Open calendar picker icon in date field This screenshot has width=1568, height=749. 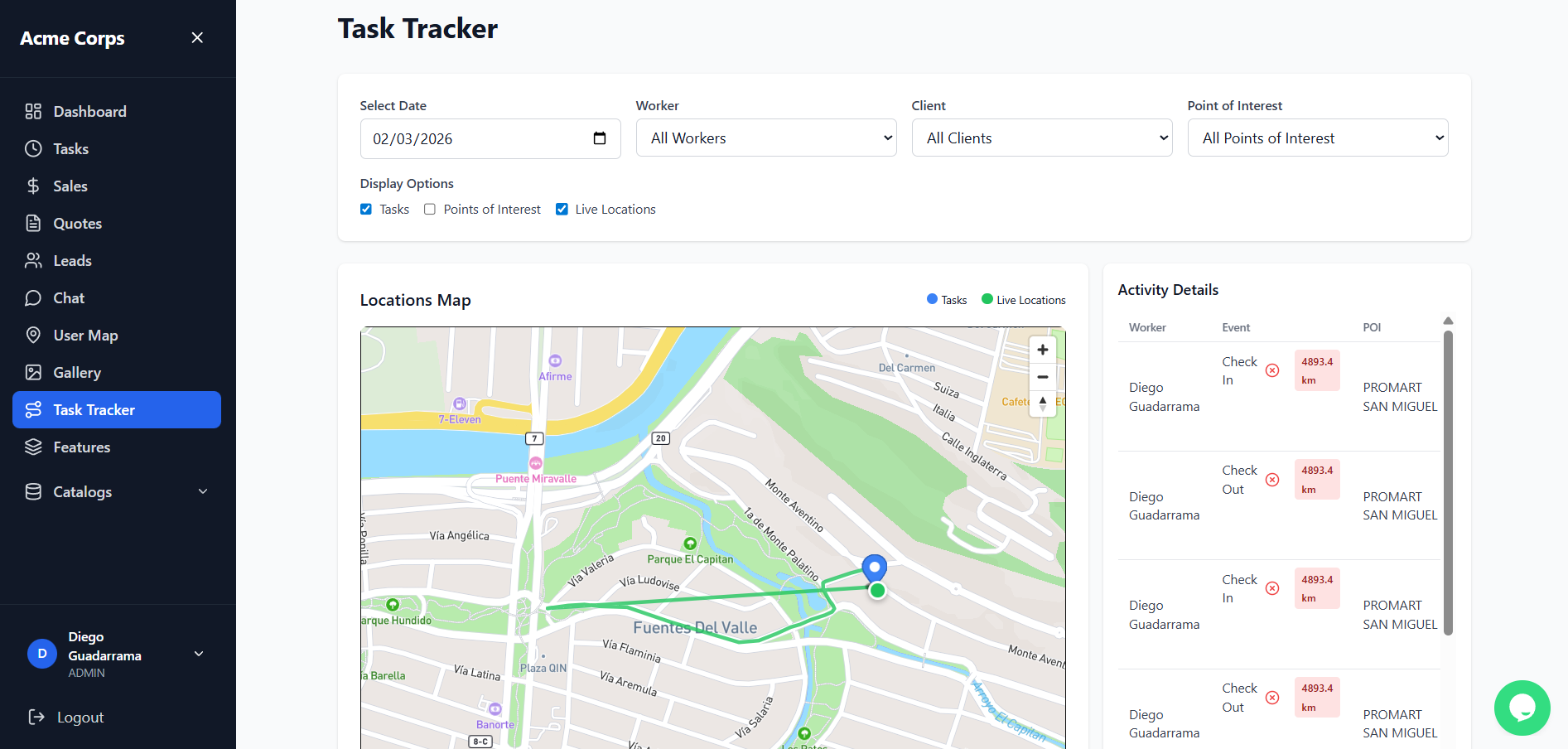600,138
